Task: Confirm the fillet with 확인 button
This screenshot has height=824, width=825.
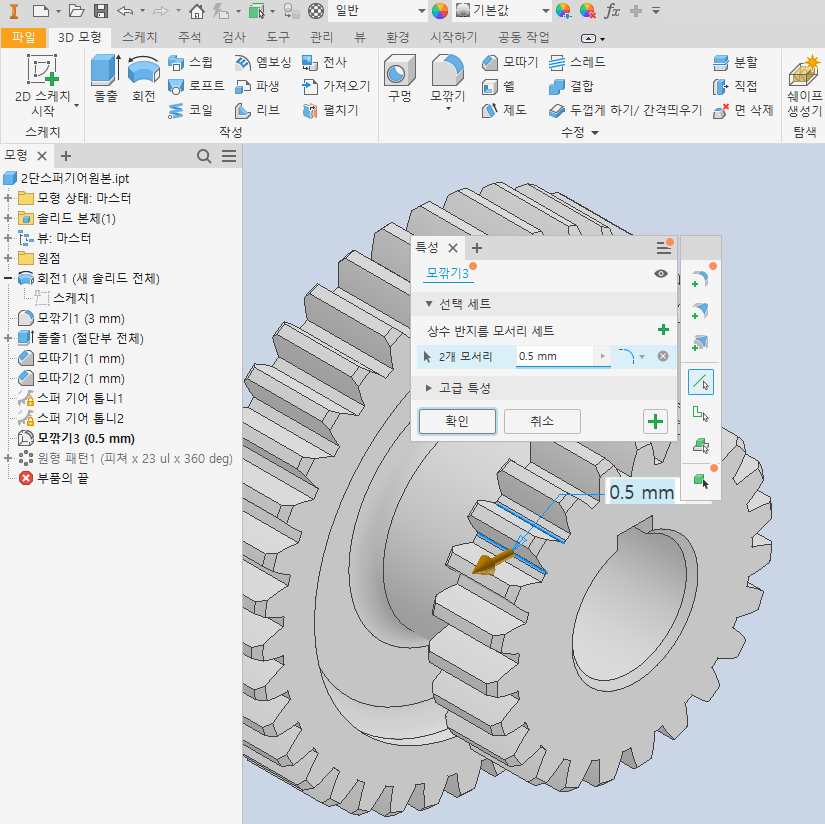Action: coord(457,421)
